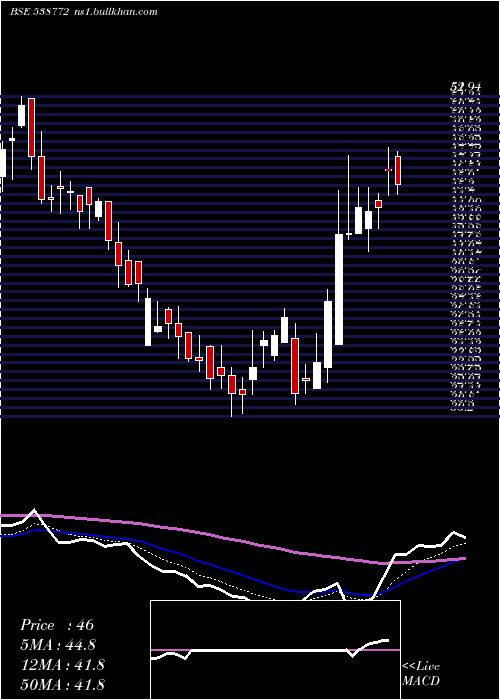This screenshot has width=500, height=700.
Task: Click the 'Price : 46' label
Action: [57, 625]
